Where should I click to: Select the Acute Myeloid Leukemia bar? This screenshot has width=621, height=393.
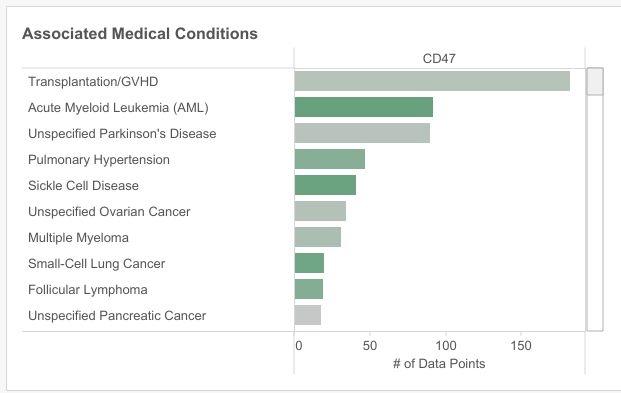[x=364, y=107]
